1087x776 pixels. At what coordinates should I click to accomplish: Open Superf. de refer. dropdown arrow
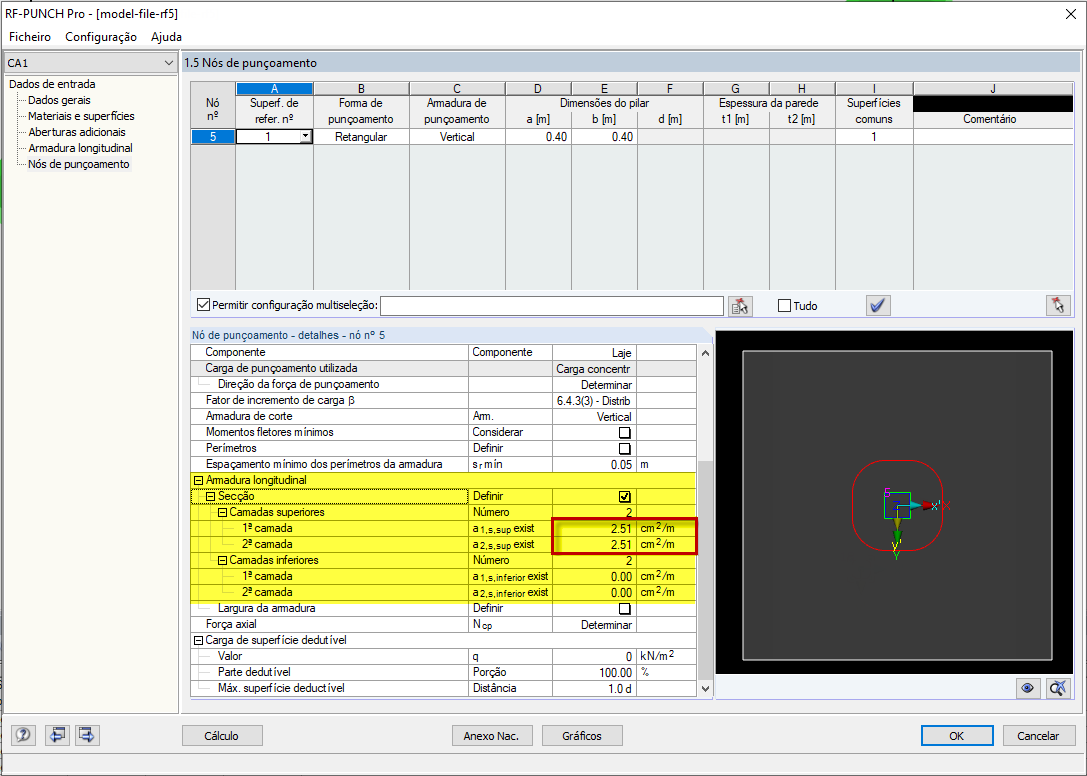tap(305, 137)
